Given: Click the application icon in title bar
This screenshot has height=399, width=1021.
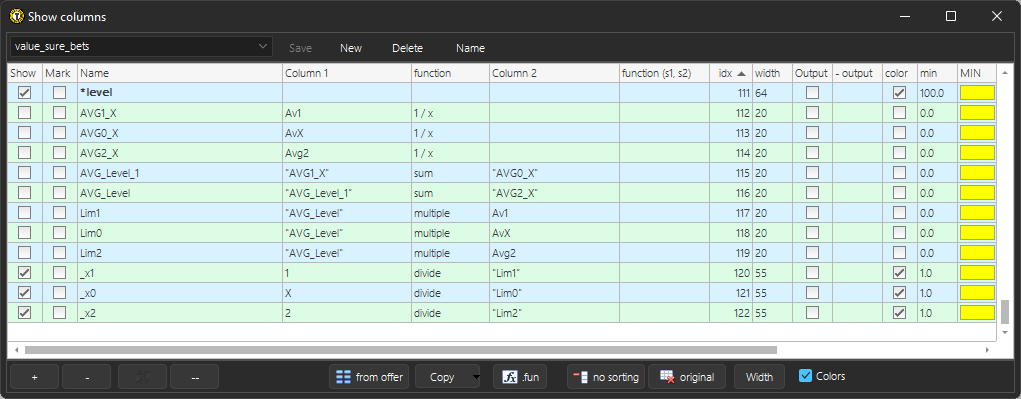Looking at the screenshot, I should click(18, 16).
